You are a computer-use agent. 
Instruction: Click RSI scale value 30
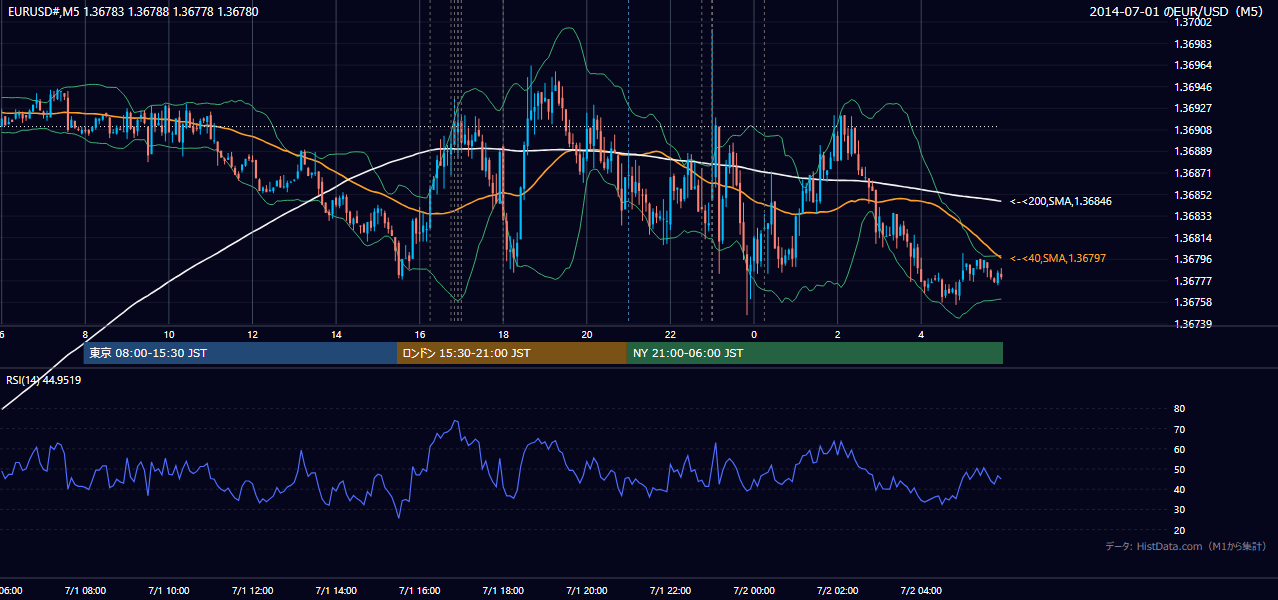click(x=1179, y=510)
